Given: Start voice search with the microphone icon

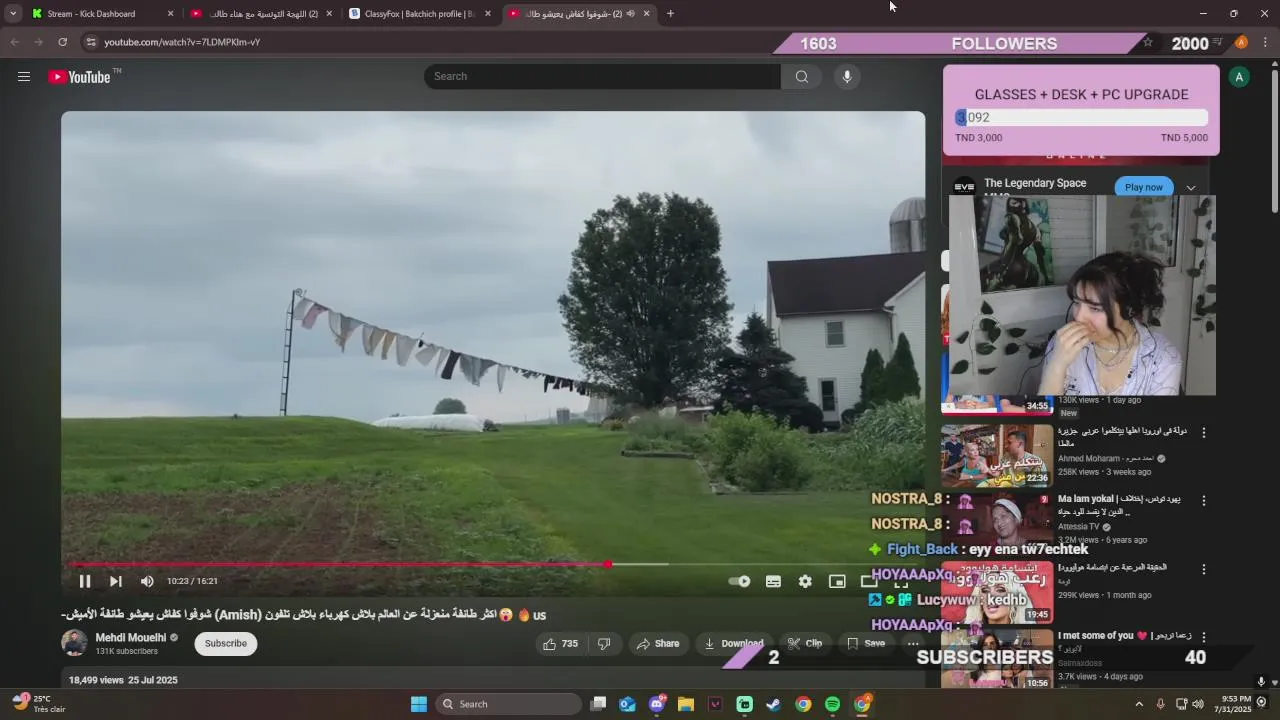Looking at the screenshot, I should tap(847, 76).
